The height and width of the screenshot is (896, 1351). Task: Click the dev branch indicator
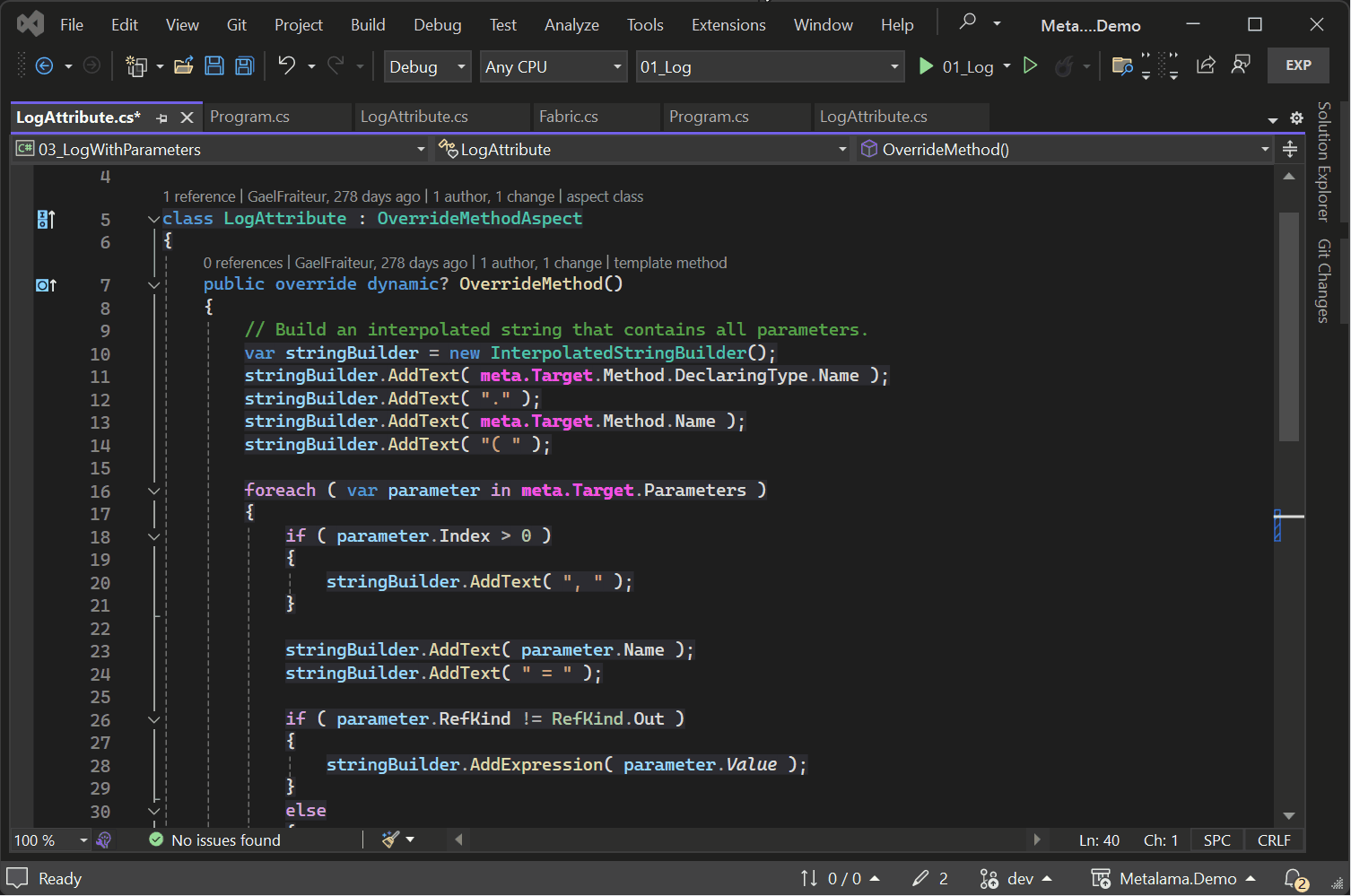(1015, 879)
